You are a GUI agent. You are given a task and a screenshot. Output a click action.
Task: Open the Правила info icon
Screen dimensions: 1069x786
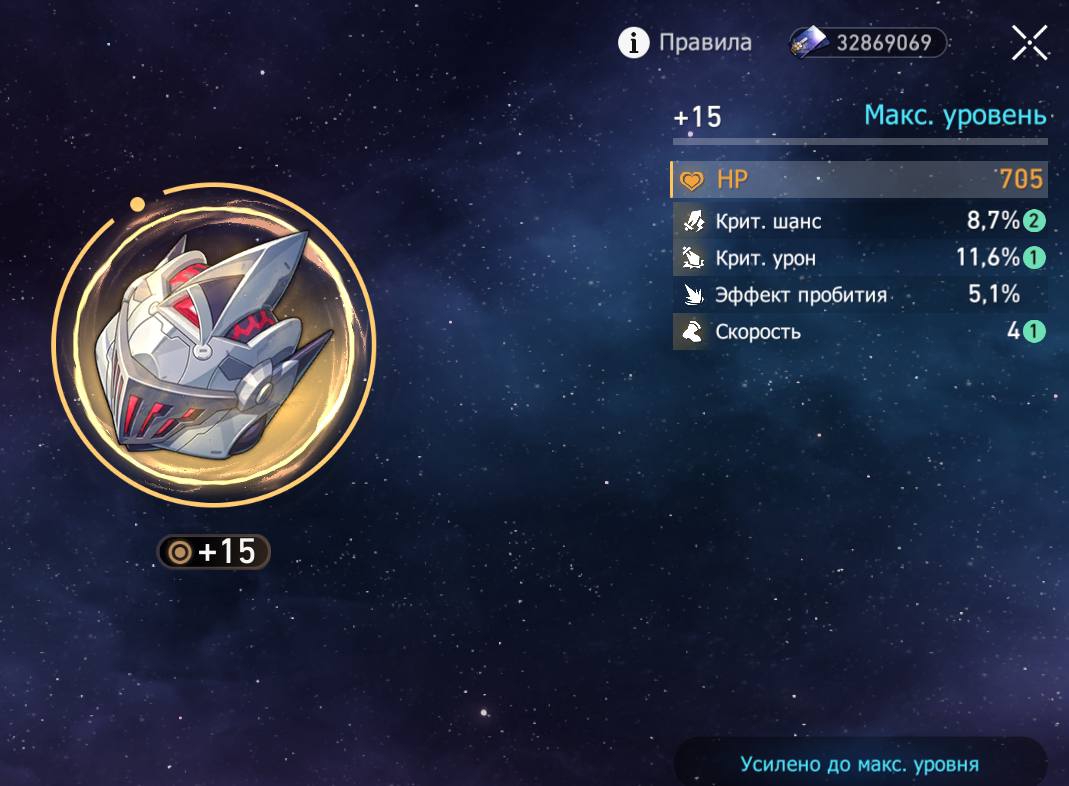tap(633, 43)
